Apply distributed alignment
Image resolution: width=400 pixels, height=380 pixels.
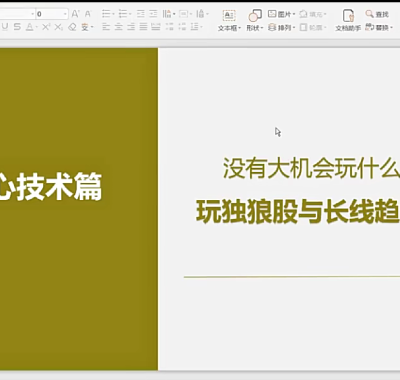click(x=155, y=27)
